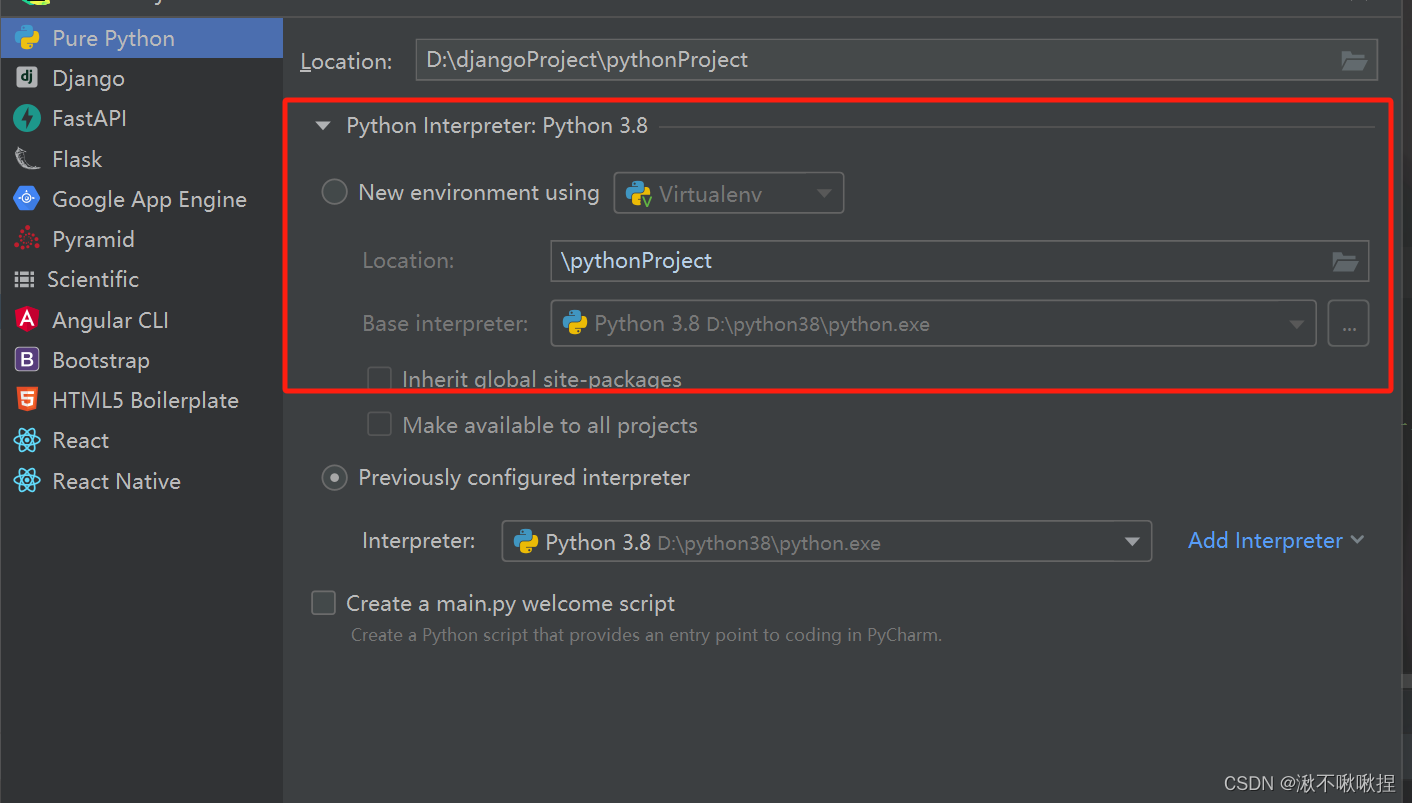Click the React Native atom icon
1412x803 pixels.
click(27, 481)
